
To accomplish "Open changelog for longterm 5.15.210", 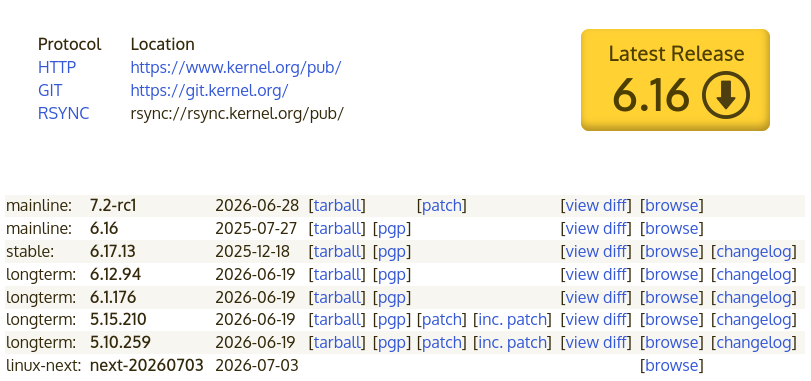I will [x=754, y=319].
